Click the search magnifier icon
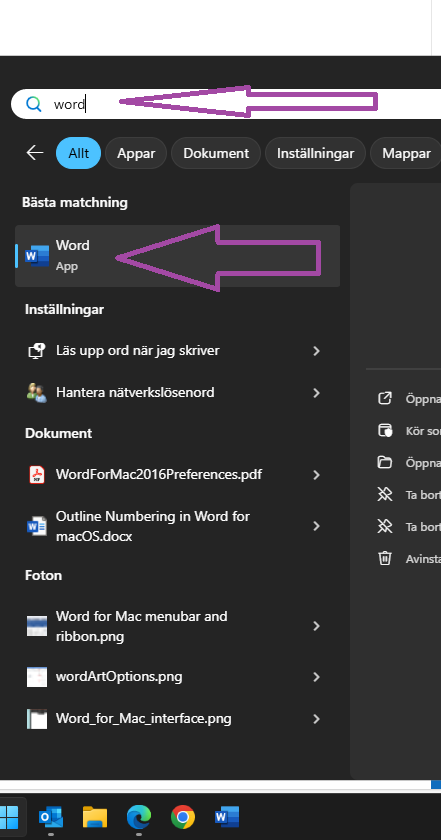This screenshot has height=840, width=441. (x=34, y=104)
